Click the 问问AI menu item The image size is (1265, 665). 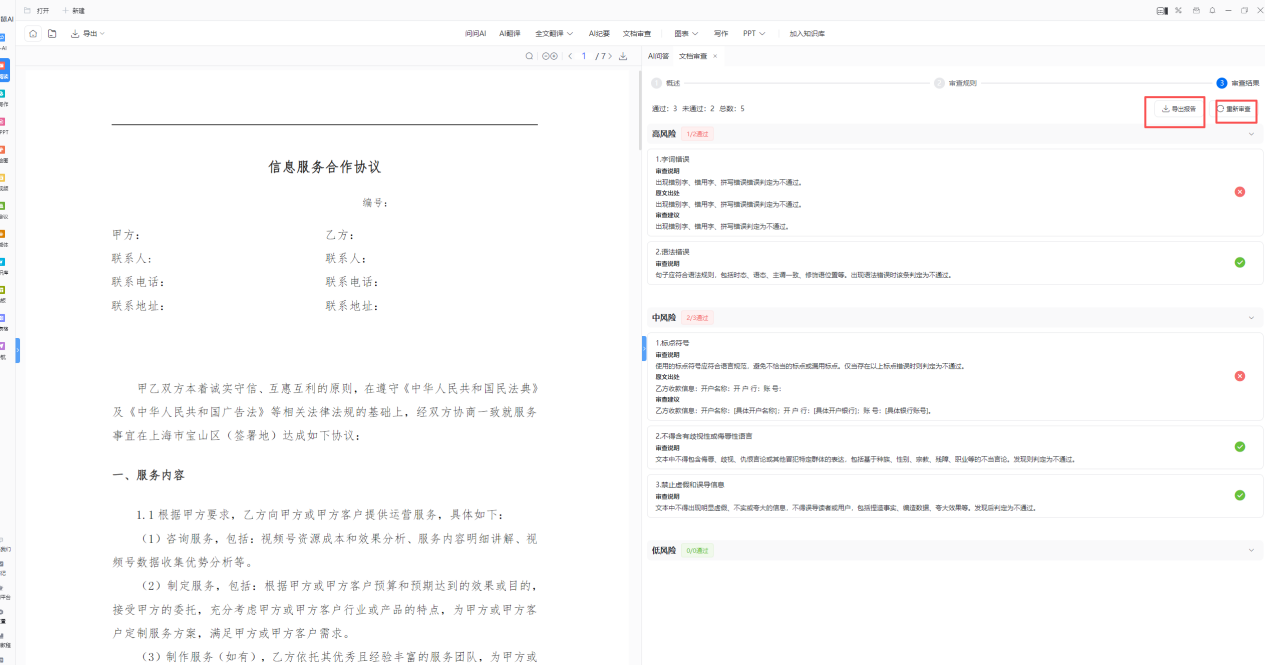(475, 33)
